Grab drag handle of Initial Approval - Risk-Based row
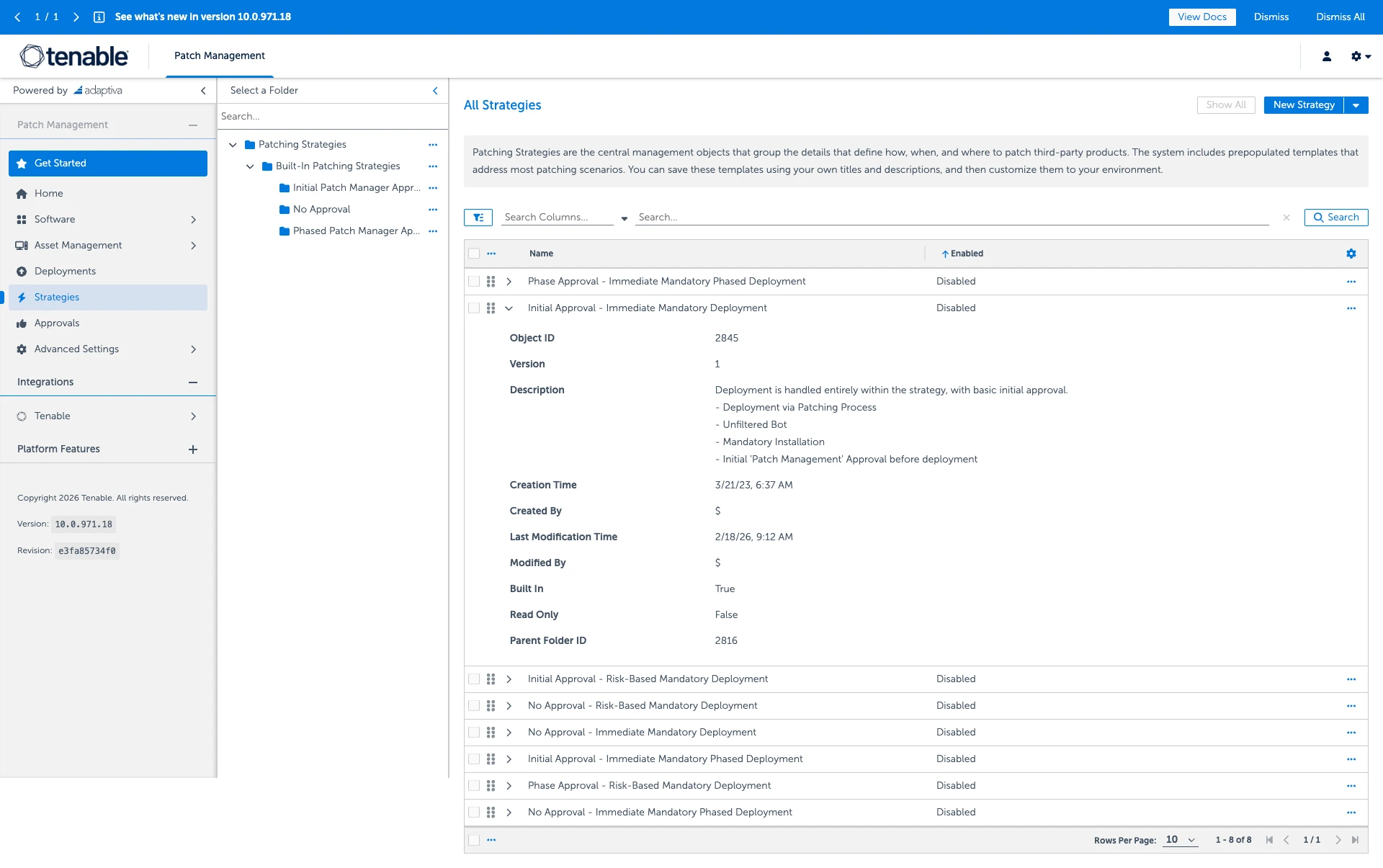Screen dimensions: 1383x868 pos(491,679)
